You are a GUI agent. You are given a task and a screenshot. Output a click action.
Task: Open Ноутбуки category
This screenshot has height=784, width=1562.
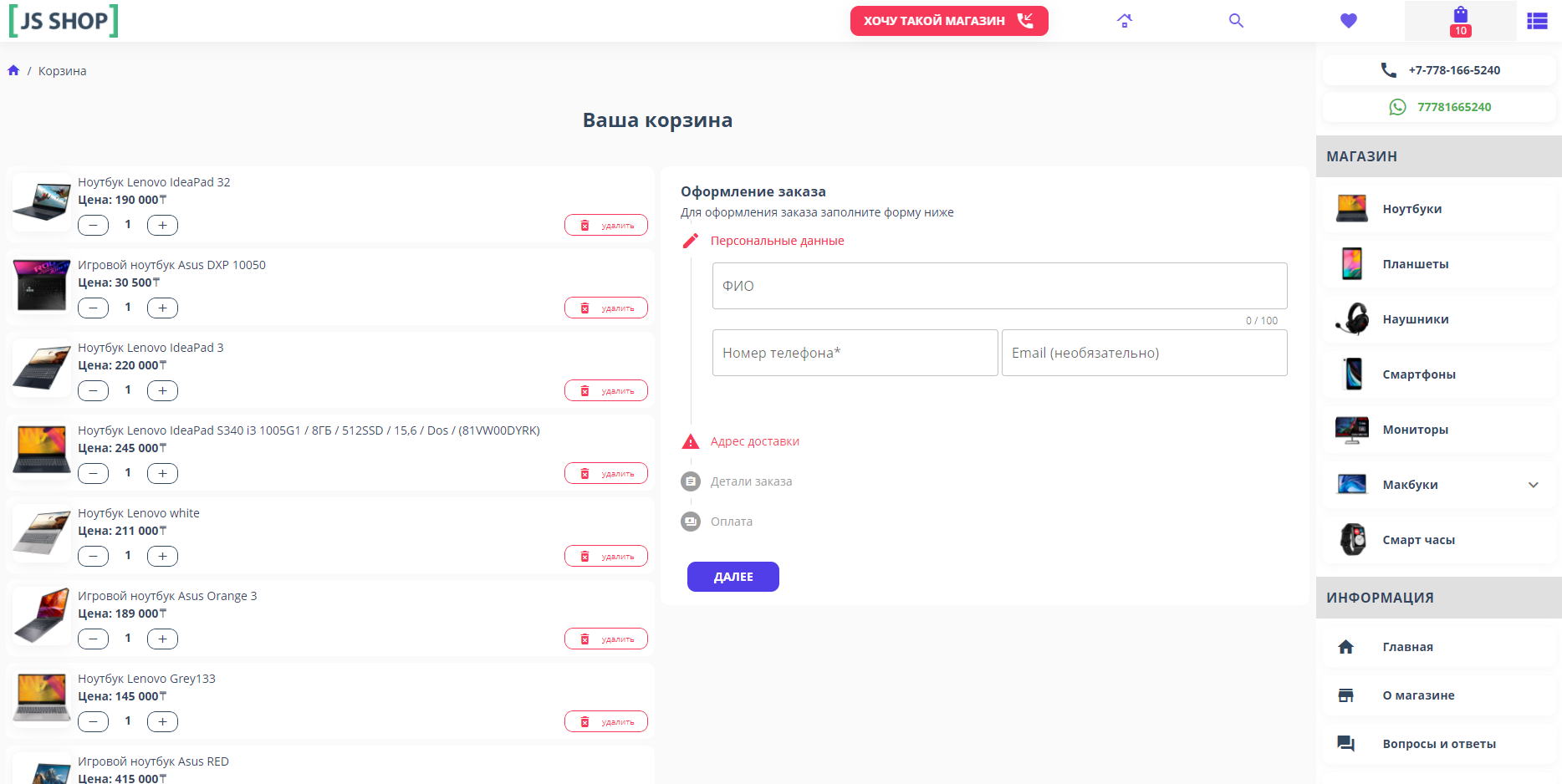point(1439,209)
